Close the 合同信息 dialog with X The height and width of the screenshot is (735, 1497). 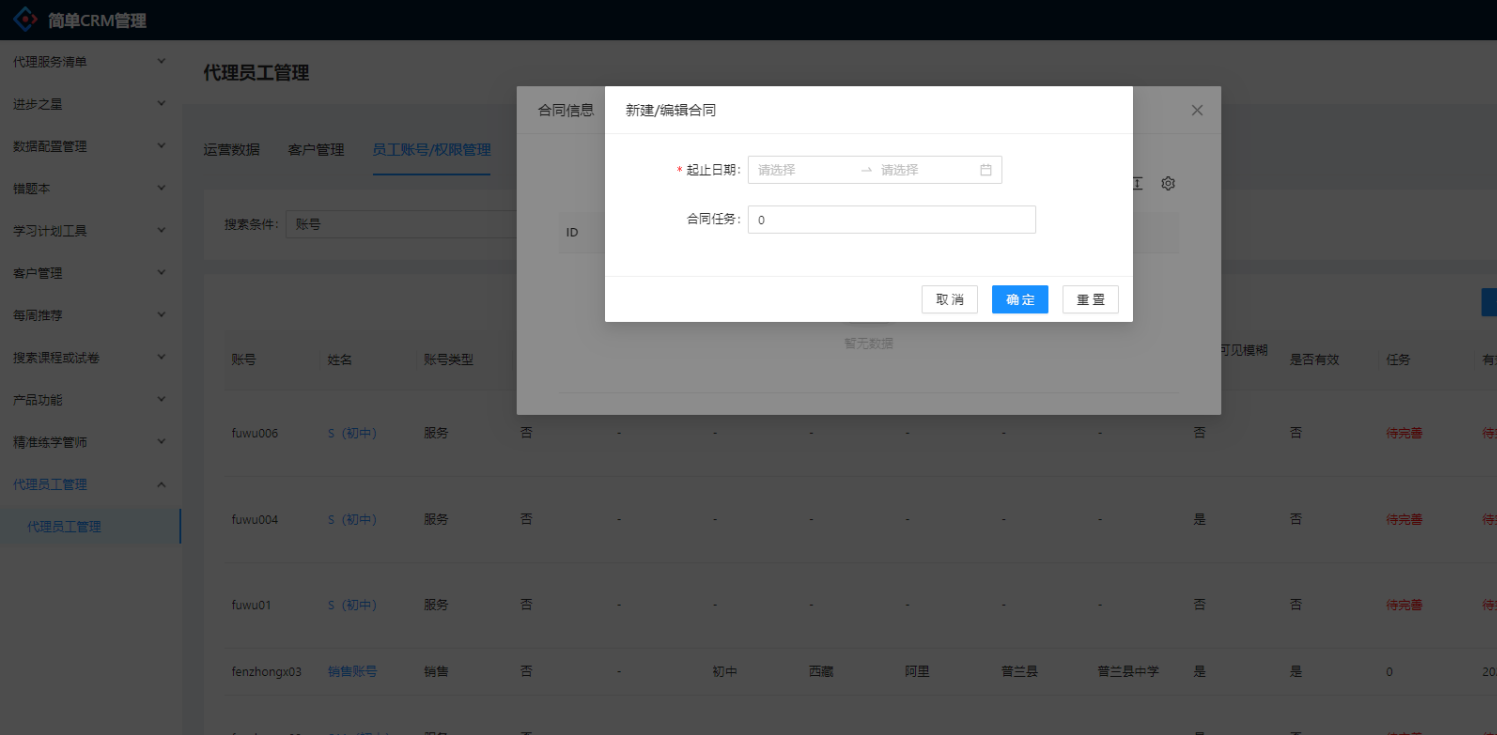click(x=1197, y=110)
